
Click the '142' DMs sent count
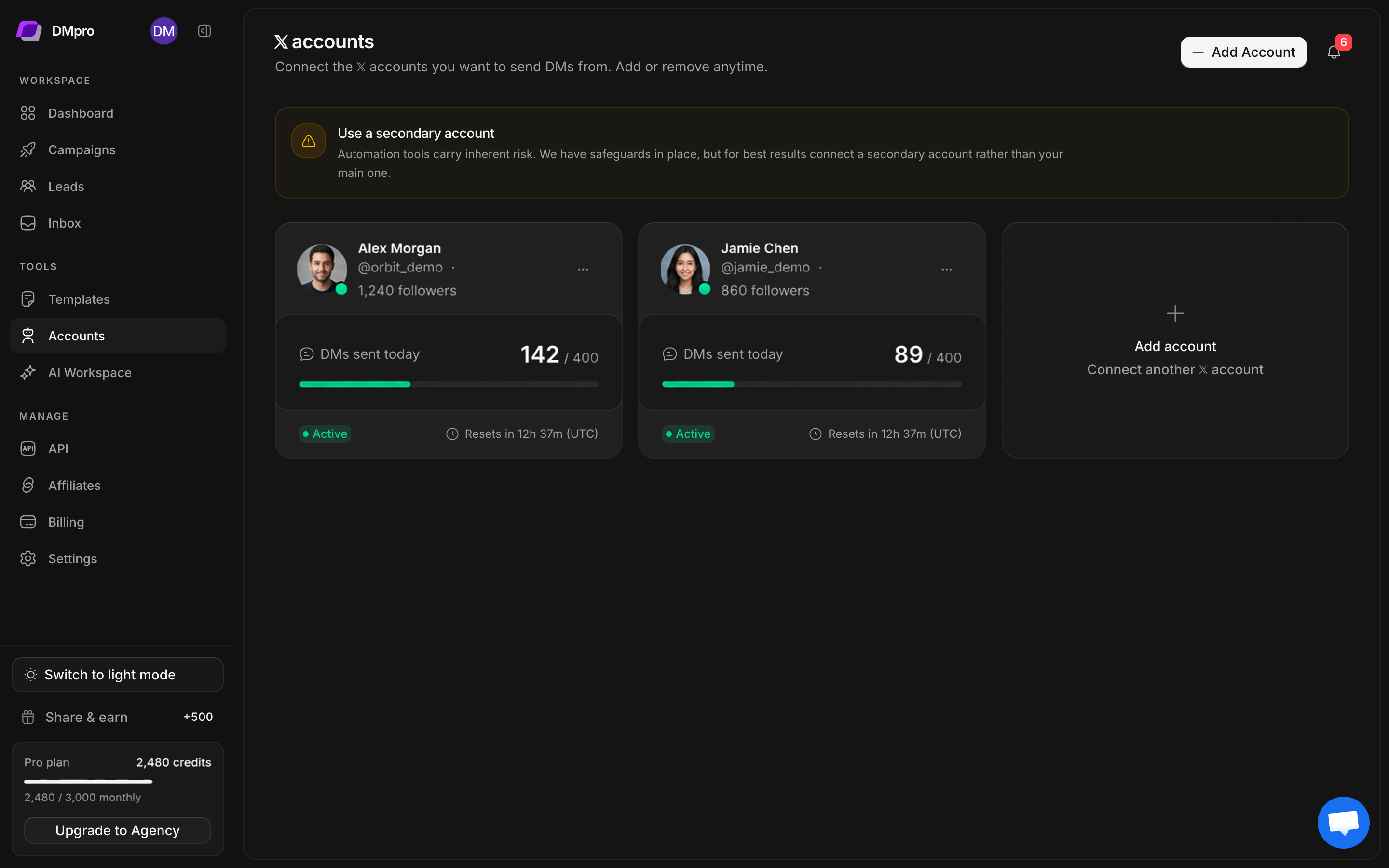tap(540, 354)
